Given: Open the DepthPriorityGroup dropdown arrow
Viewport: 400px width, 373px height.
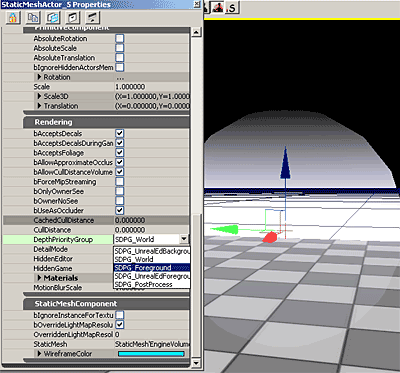Looking at the screenshot, I should pyautogui.click(x=184, y=239).
